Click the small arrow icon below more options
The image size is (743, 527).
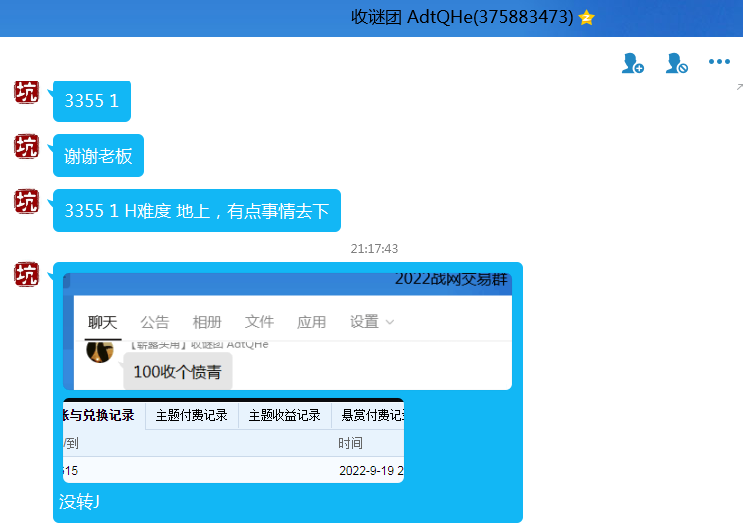click(738, 87)
